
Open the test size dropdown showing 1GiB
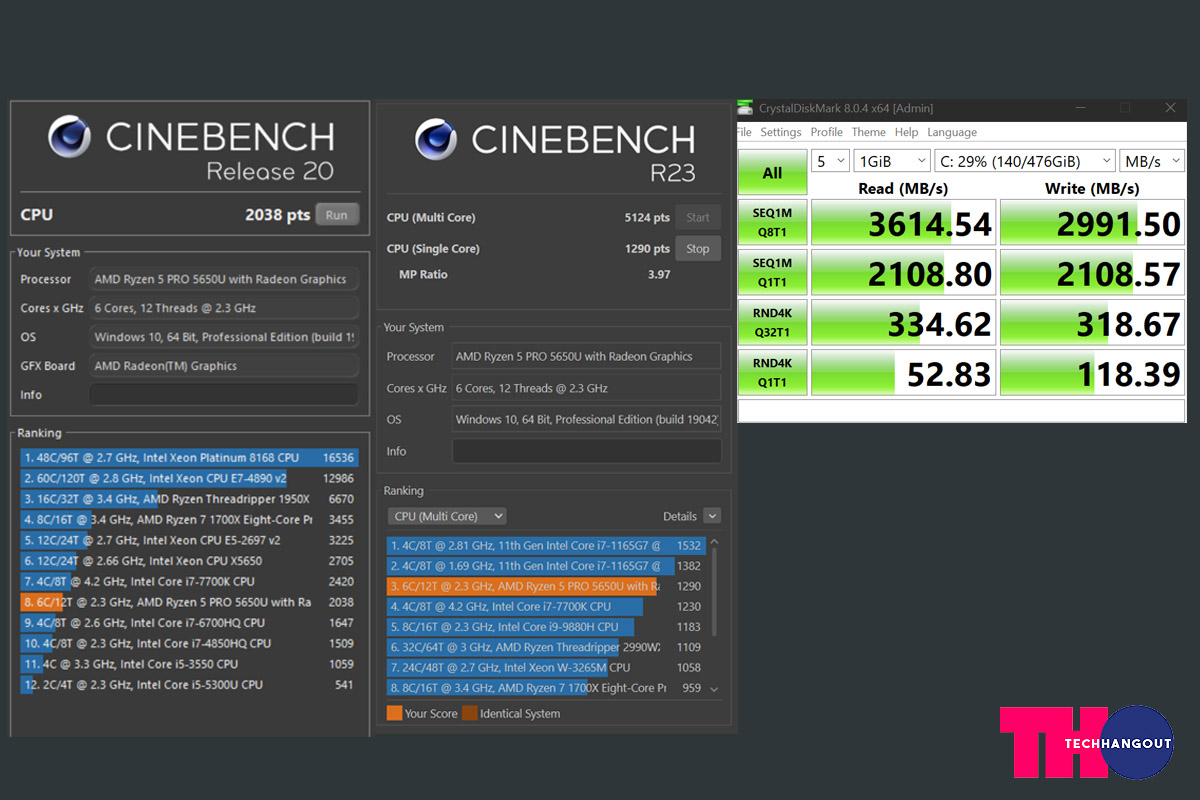point(892,161)
